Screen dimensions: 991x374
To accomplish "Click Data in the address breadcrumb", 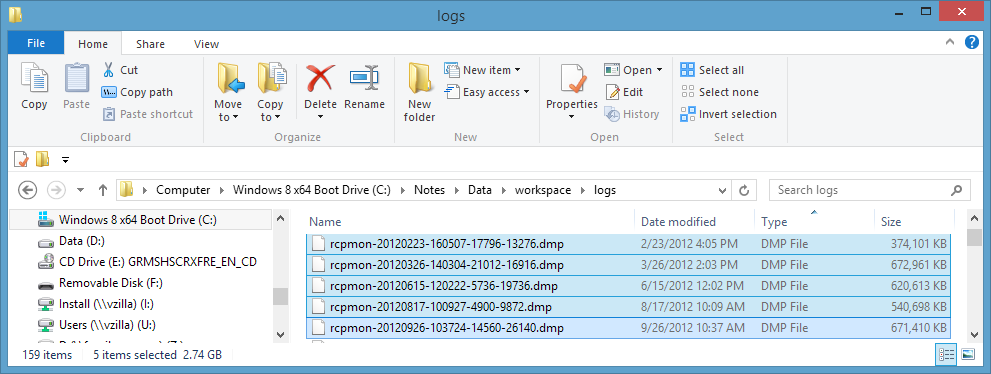I will pyautogui.click(x=480, y=190).
